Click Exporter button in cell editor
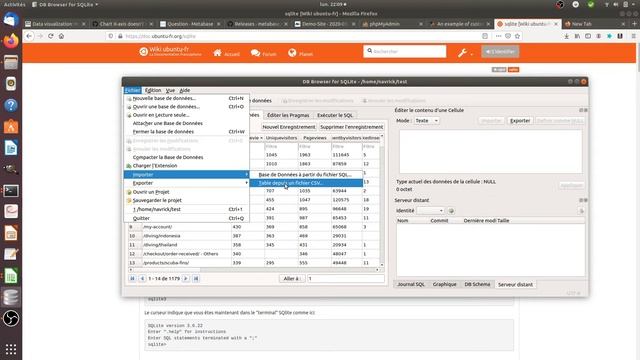 coord(520,121)
